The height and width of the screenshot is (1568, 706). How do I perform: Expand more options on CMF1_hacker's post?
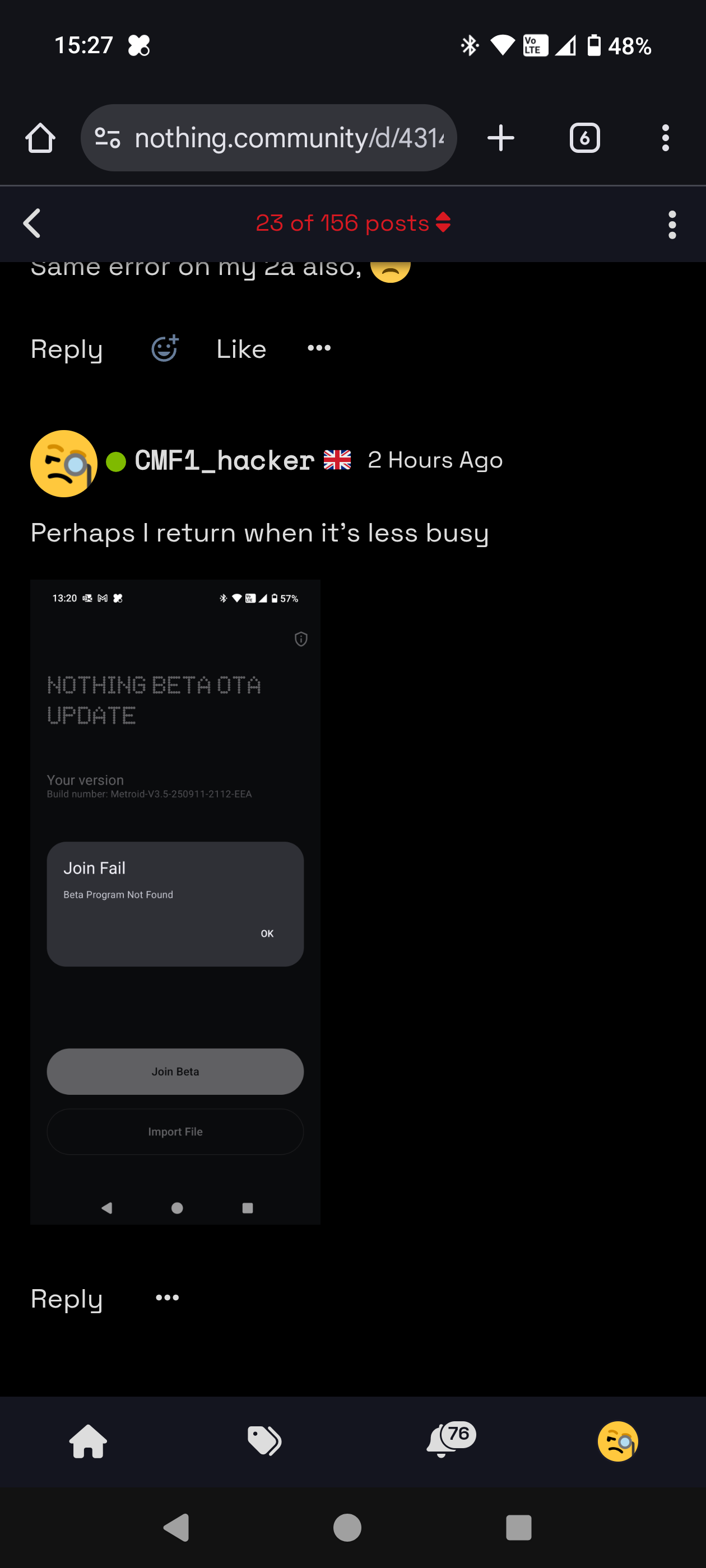tap(167, 1298)
